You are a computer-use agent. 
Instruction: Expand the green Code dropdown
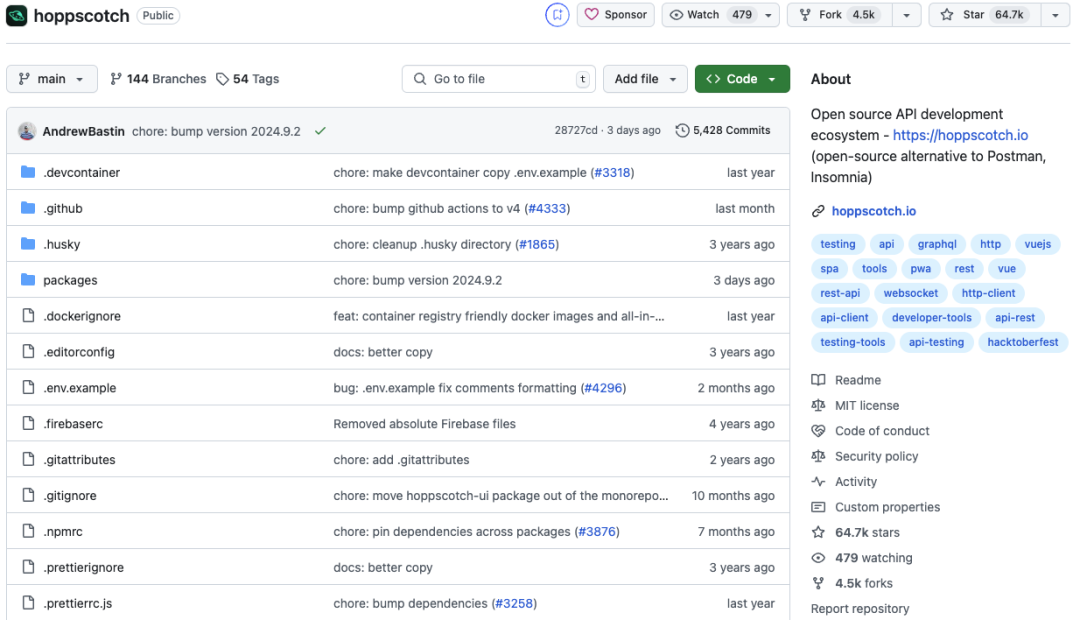pos(742,79)
